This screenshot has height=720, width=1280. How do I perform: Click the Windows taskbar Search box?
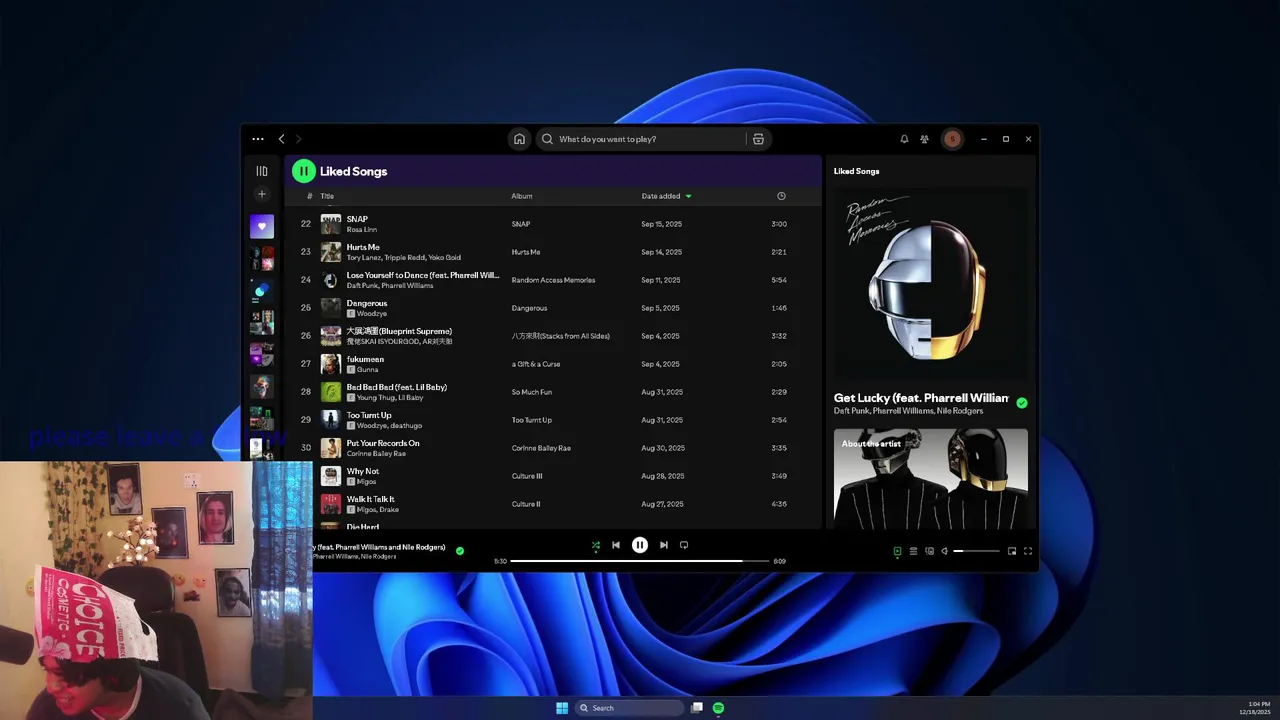(630, 708)
